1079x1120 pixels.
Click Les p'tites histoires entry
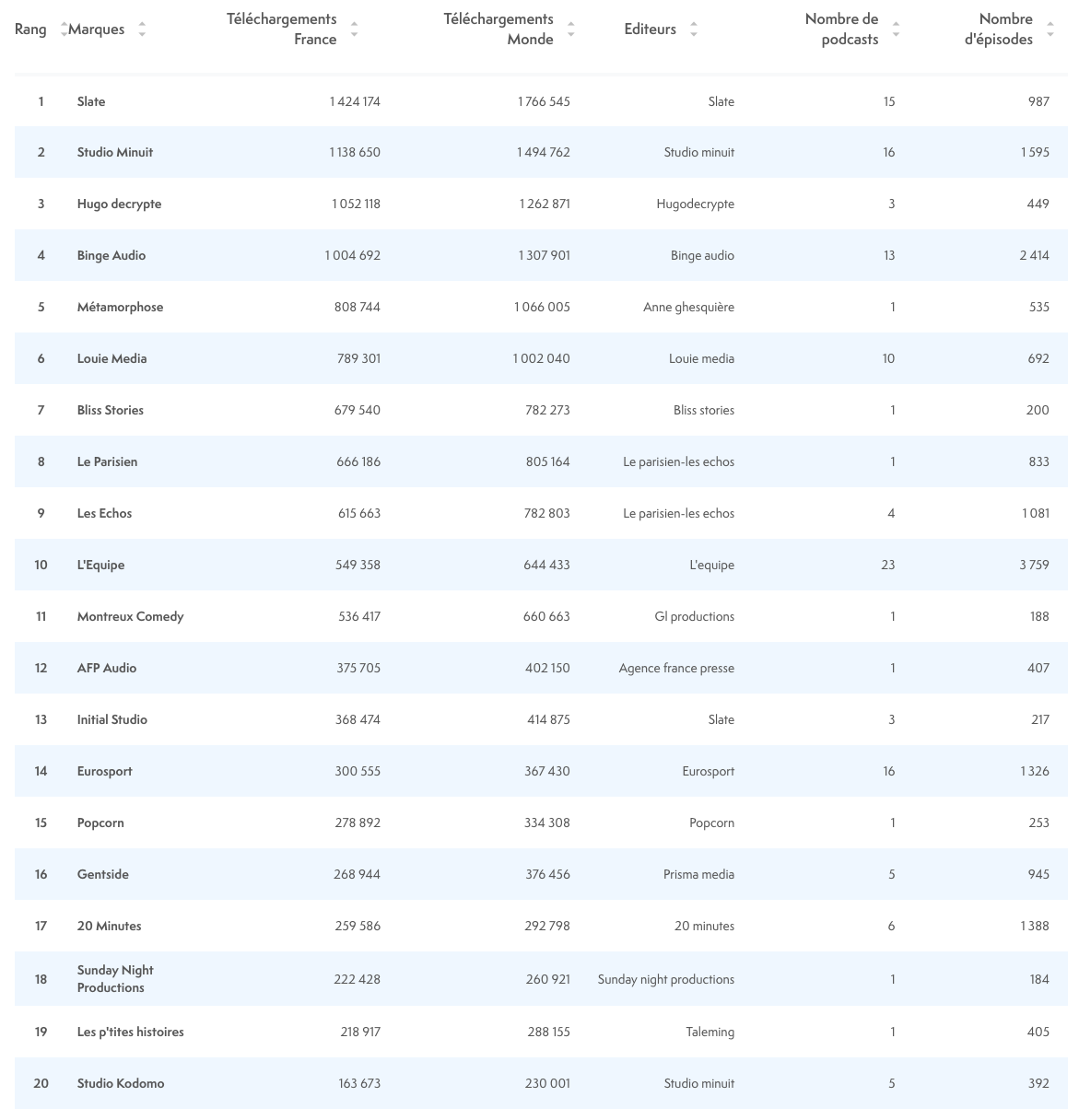(x=130, y=1032)
